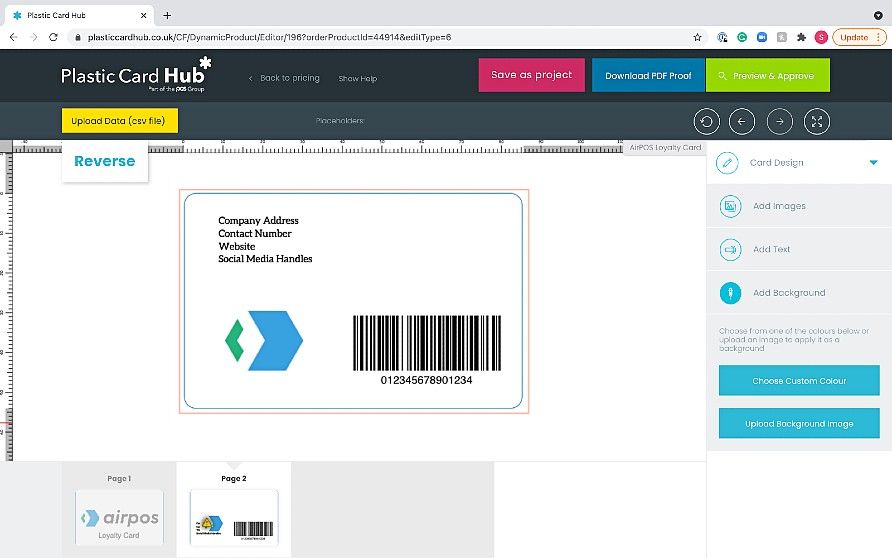Click Choose Custom Colour button

(x=799, y=381)
